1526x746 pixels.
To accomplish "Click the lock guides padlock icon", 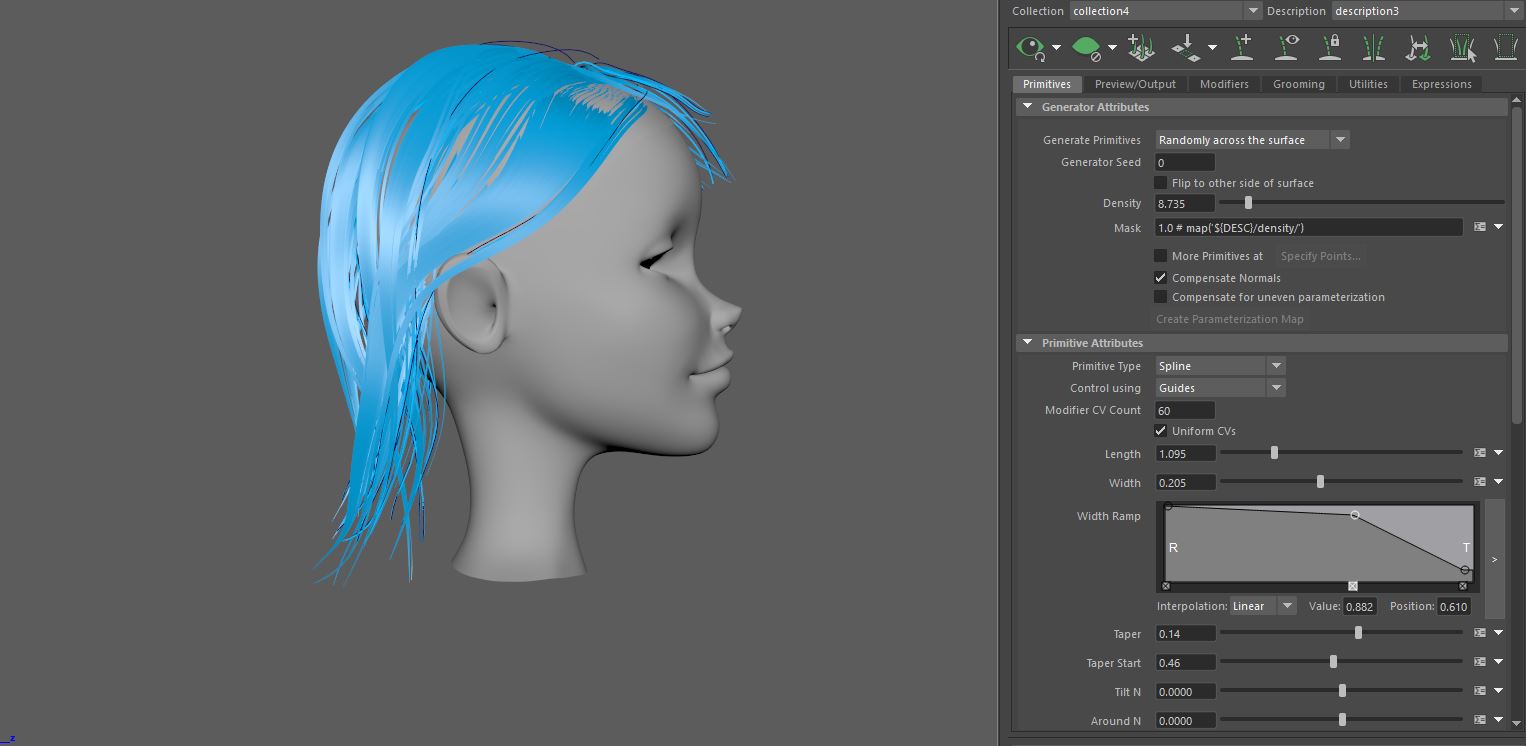I will 1331,47.
